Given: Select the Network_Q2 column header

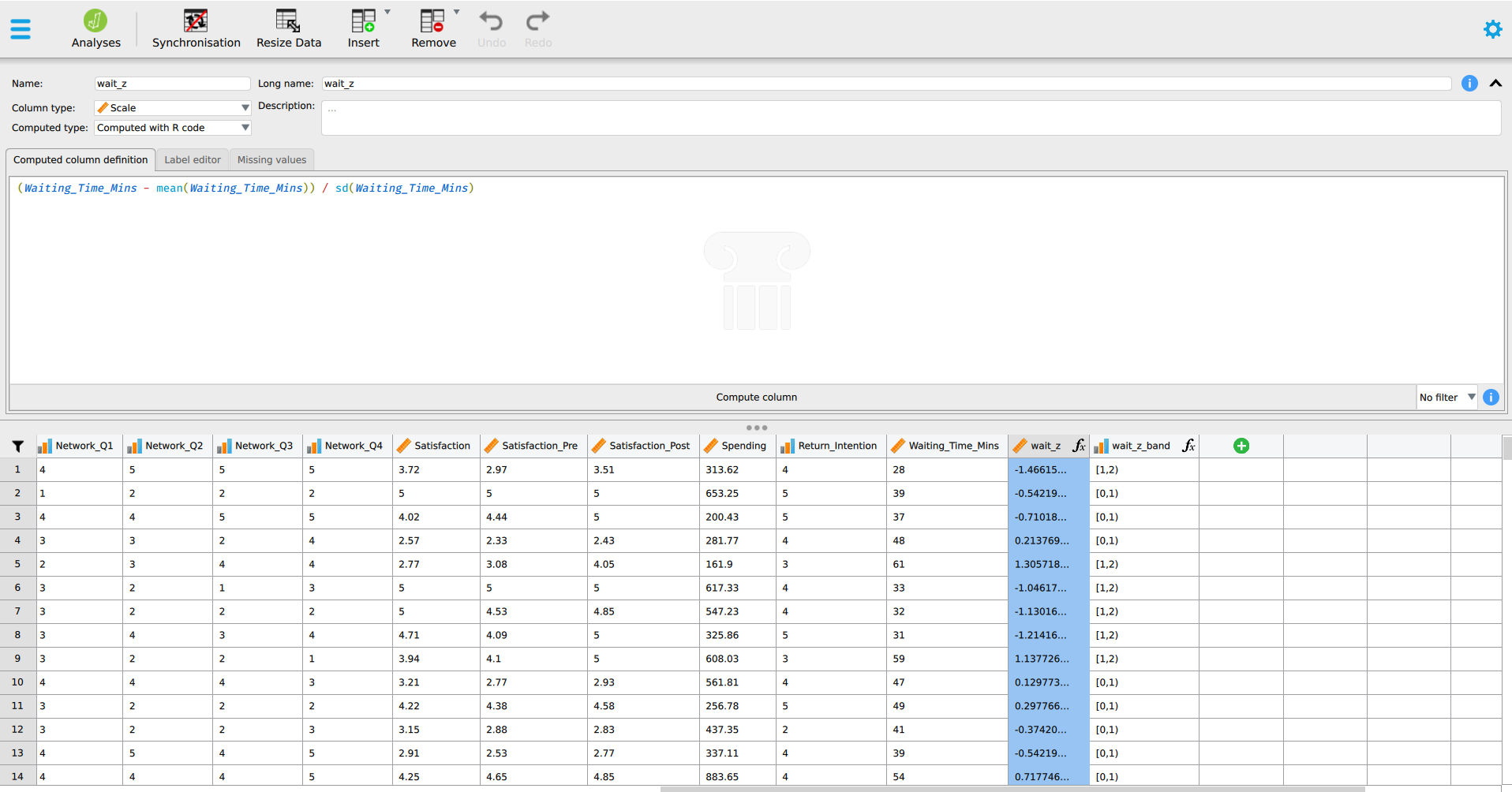Looking at the screenshot, I should (x=167, y=446).
